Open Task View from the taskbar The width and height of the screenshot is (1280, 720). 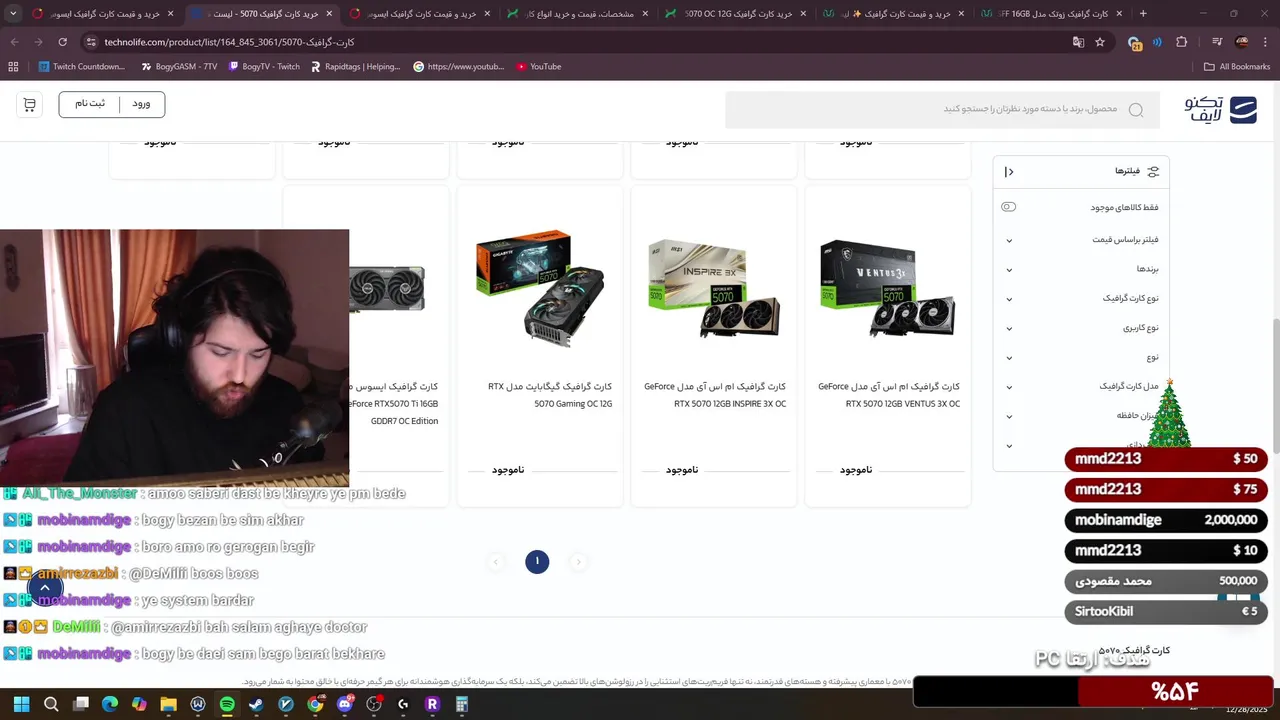81,704
